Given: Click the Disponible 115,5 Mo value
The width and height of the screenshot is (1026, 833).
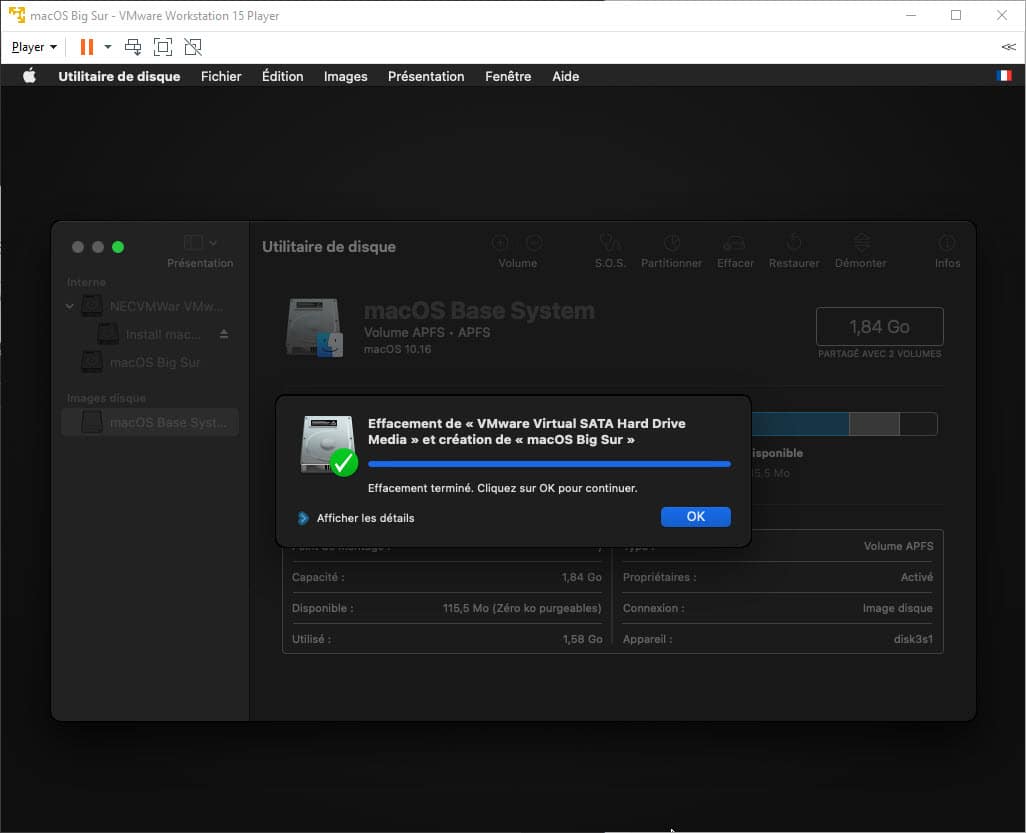Looking at the screenshot, I should pyautogui.click(x=522, y=608).
